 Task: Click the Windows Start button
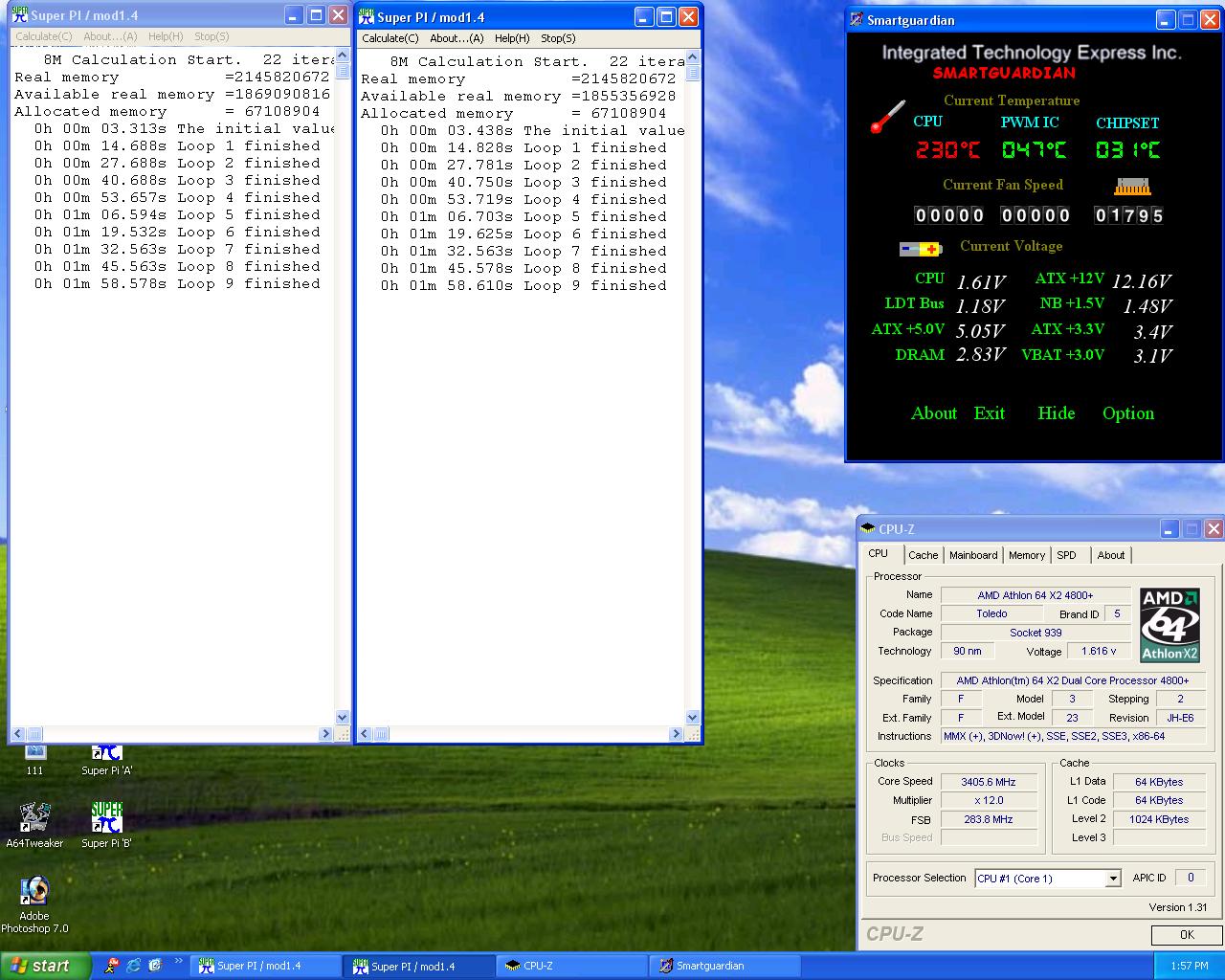[46, 966]
